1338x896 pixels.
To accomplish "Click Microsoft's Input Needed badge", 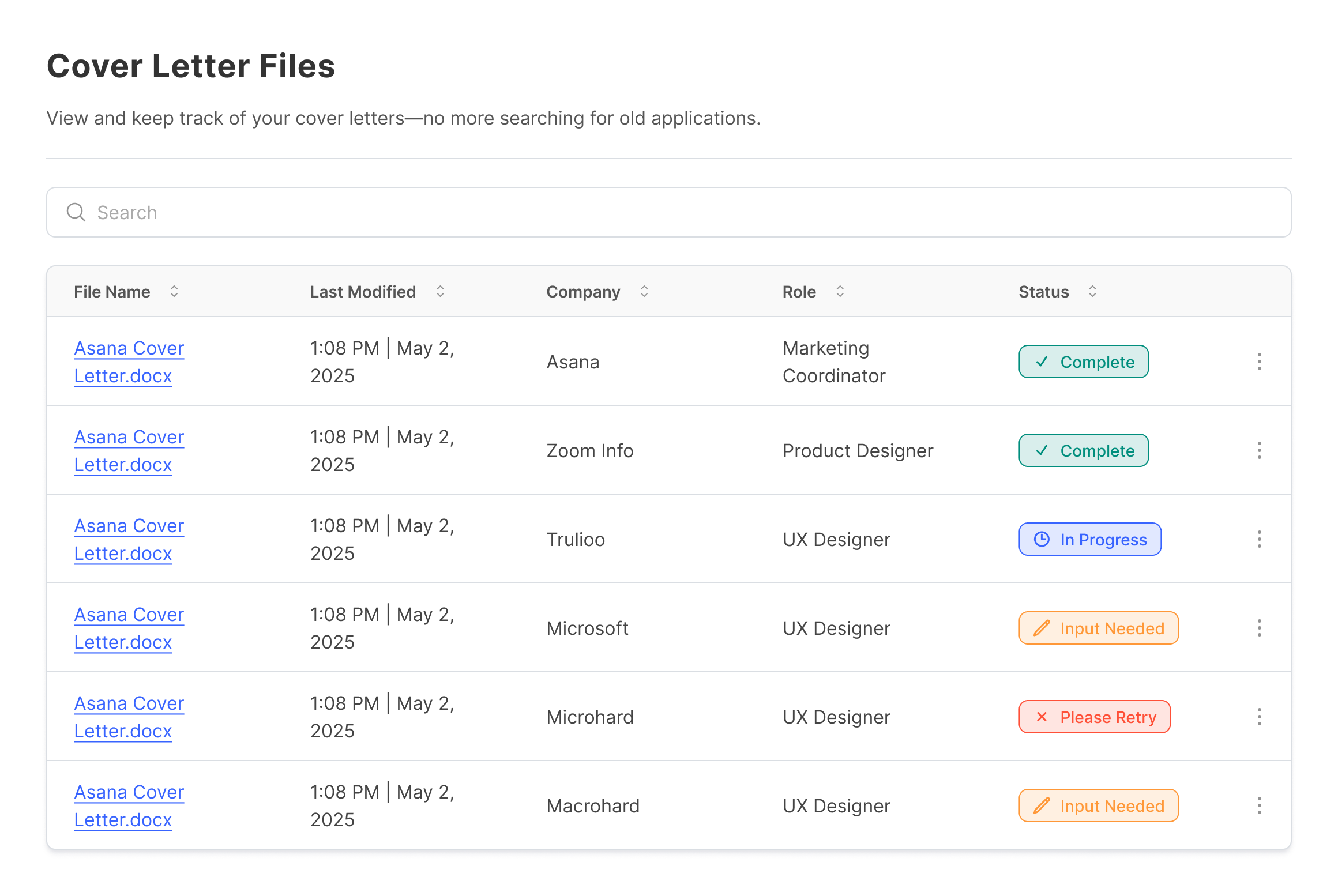I will coord(1098,628).
